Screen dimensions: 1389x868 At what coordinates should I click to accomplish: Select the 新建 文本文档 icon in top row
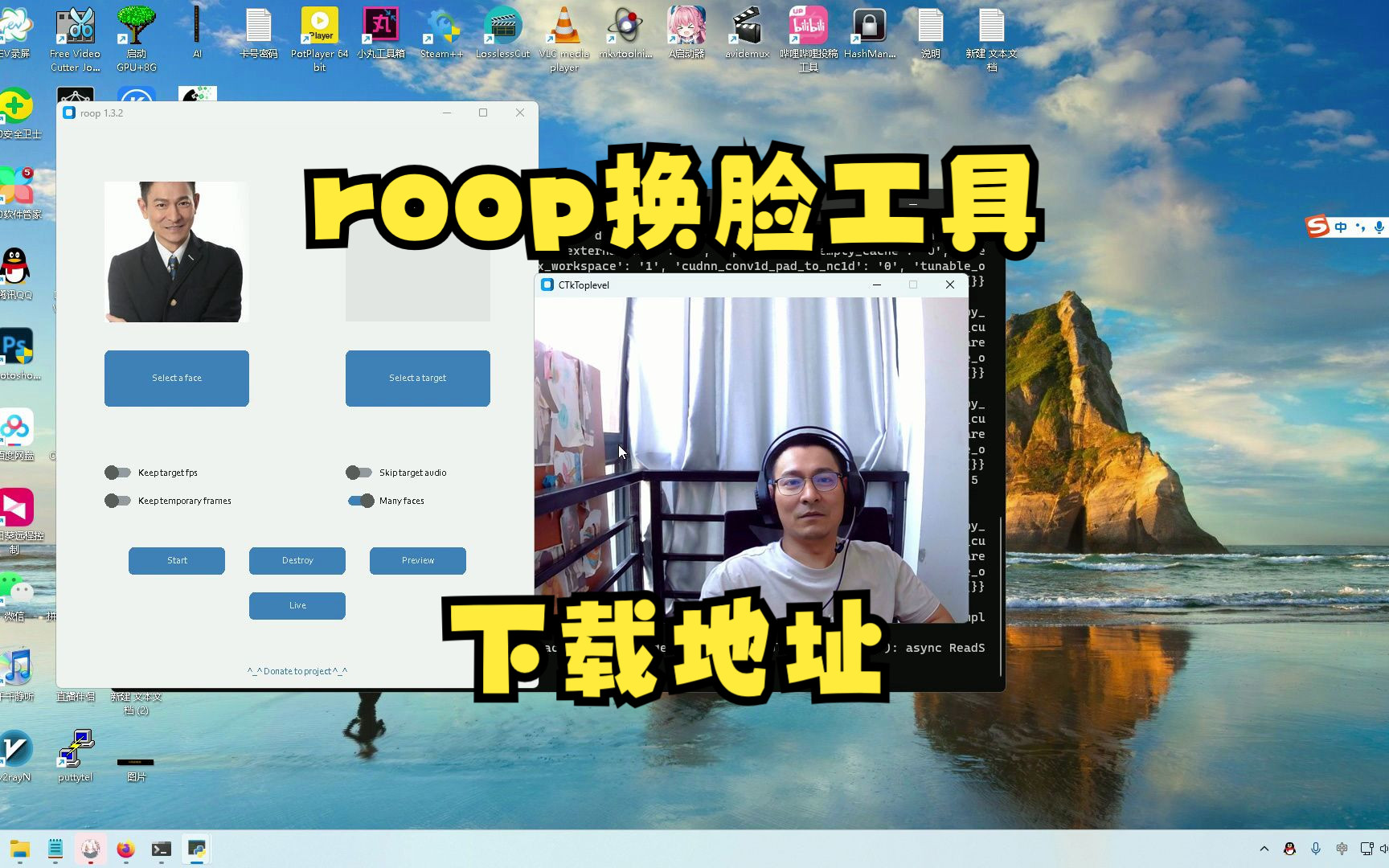(x=992, y=39)
